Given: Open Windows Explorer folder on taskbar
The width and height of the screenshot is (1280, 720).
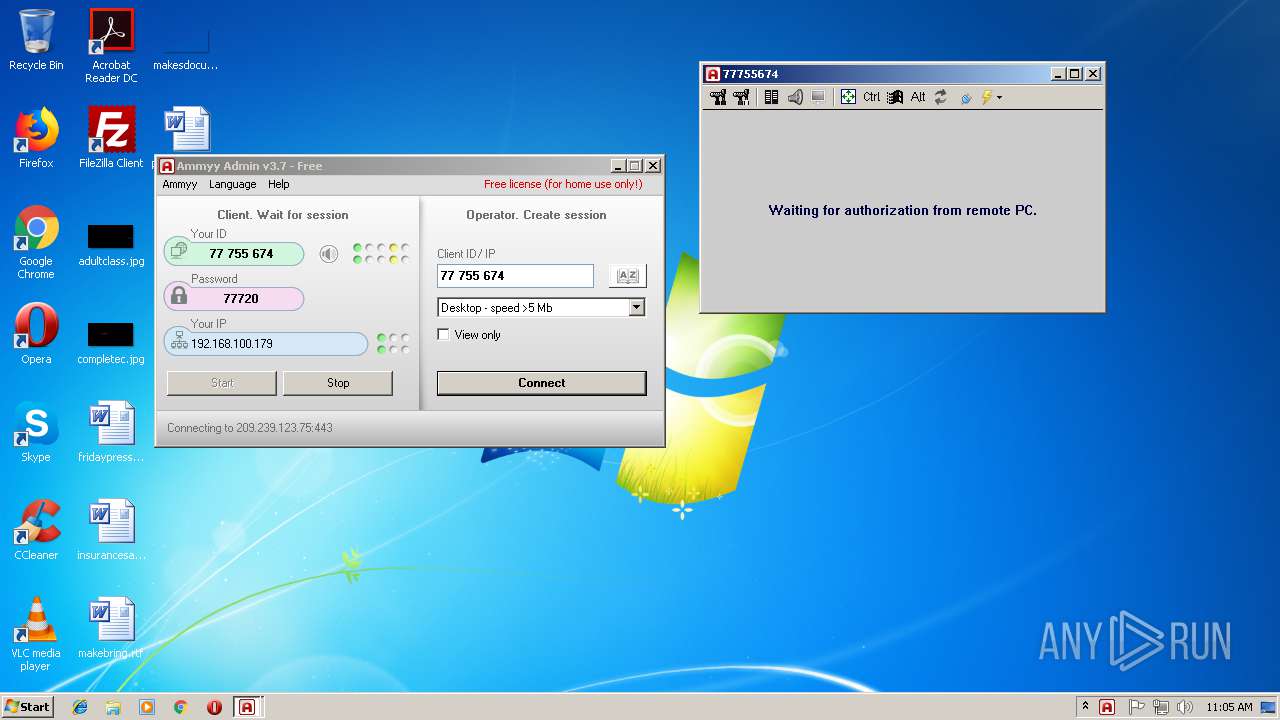Looking at the screenshot, I should tap(113, 707).
